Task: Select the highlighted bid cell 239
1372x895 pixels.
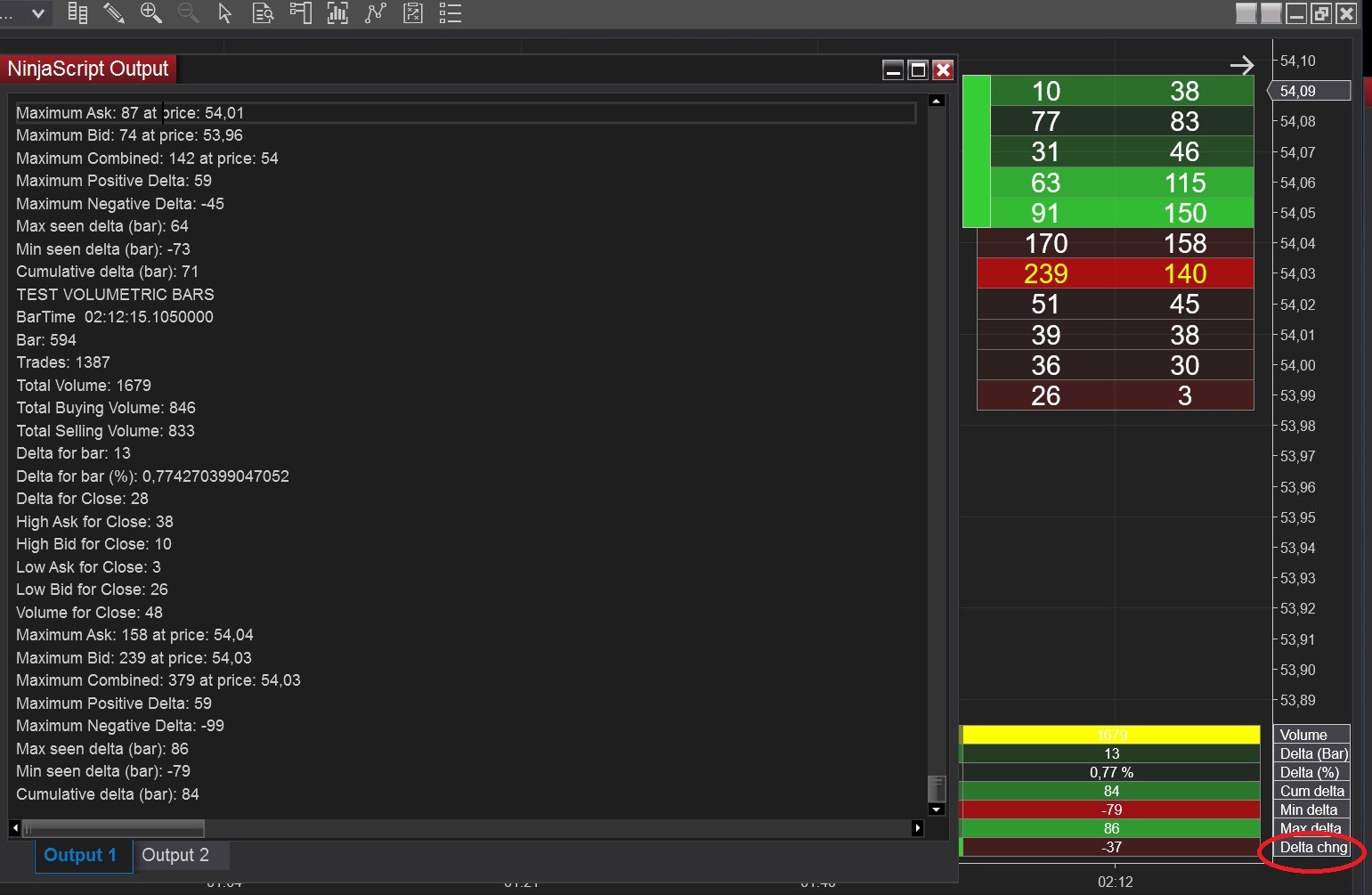Action: tap(1046, 274)
